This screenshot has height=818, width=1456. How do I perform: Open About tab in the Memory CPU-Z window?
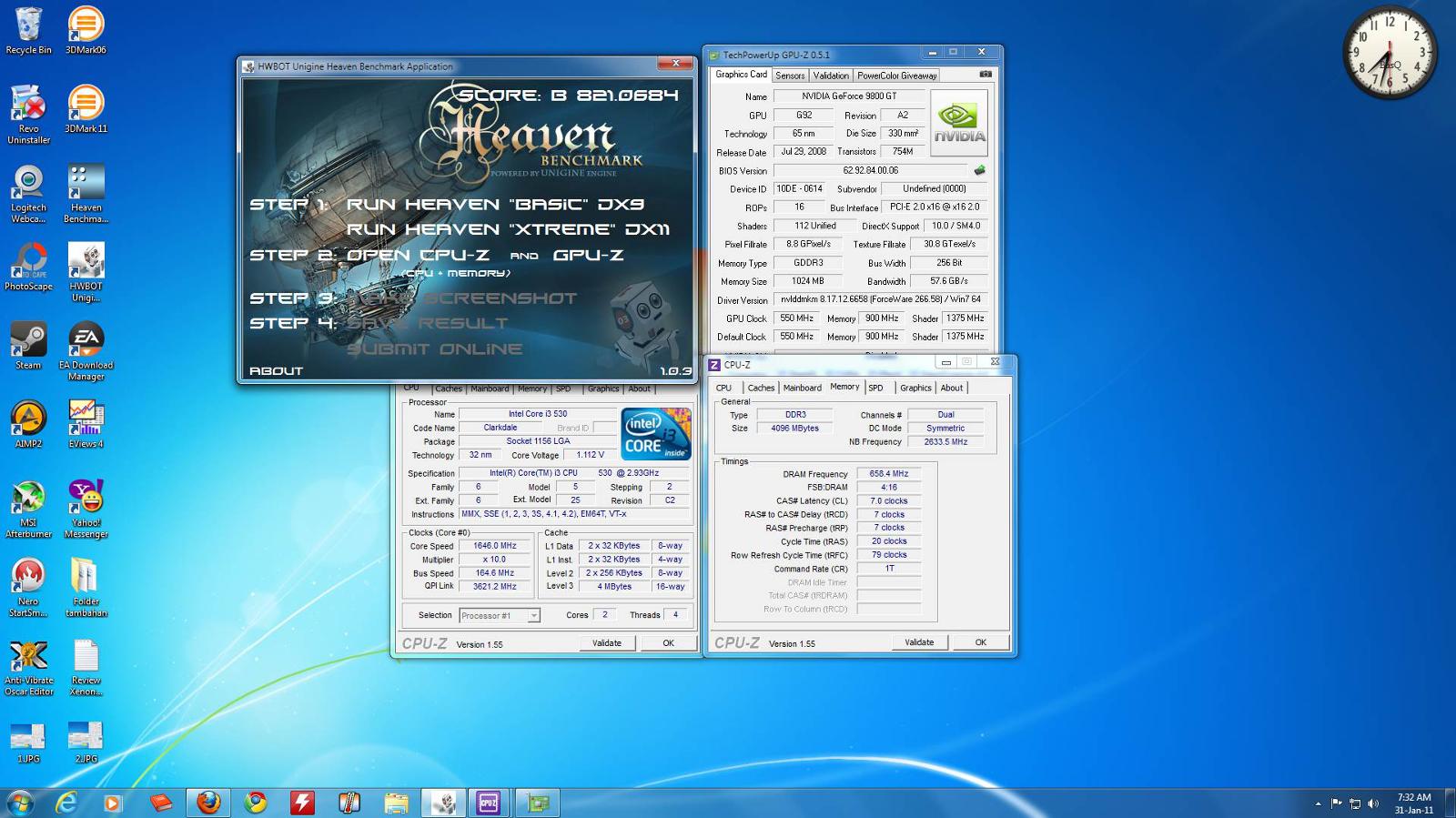(x=951, y=388)
